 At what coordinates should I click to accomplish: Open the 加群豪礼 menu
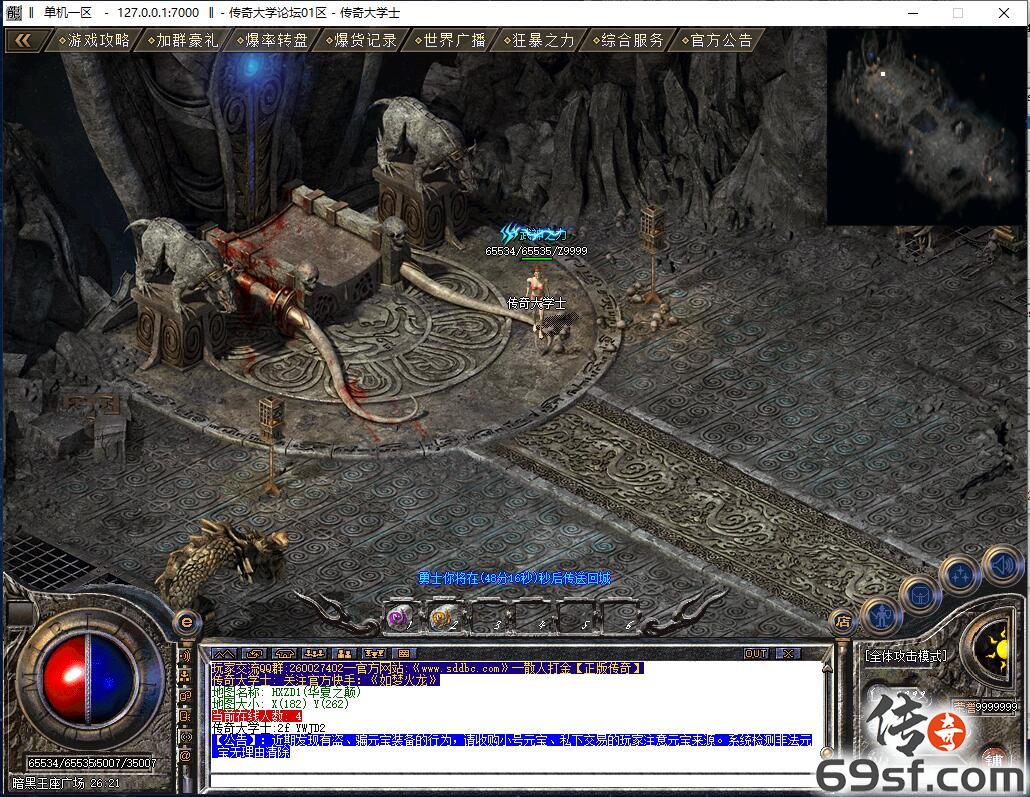183,41
